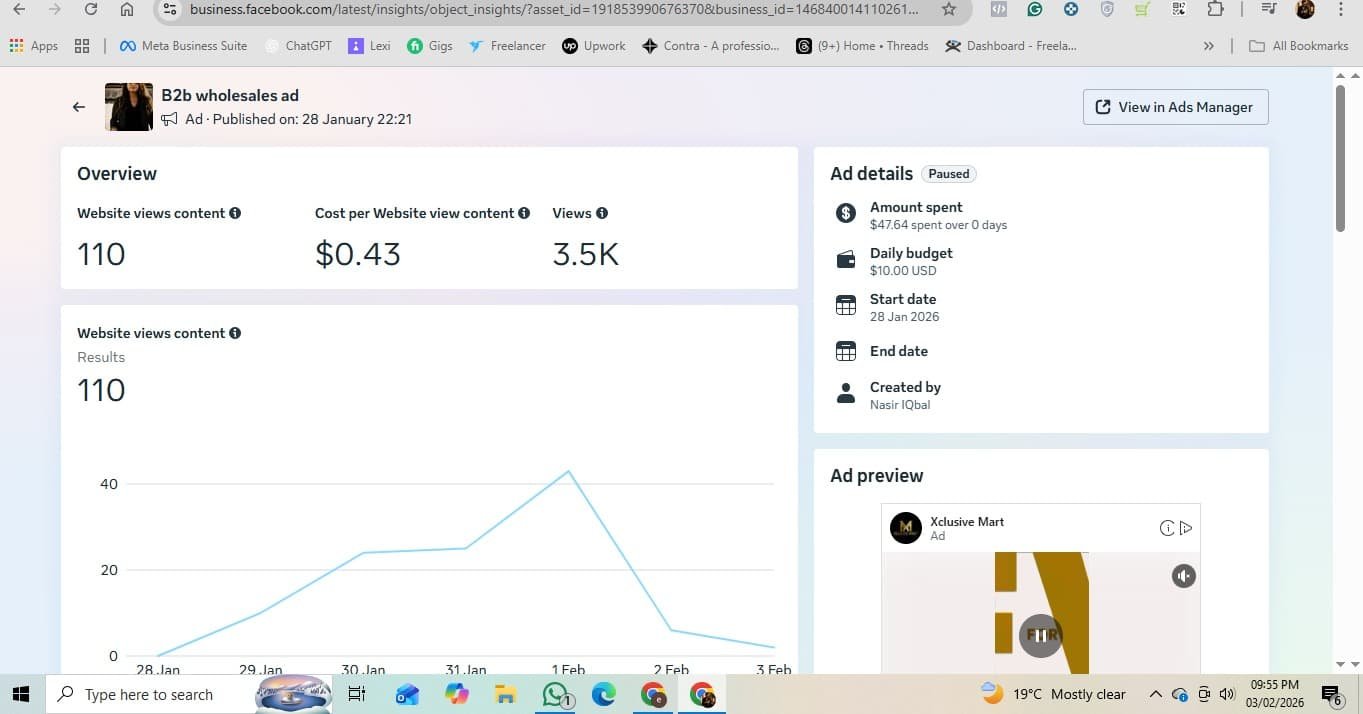
Task: Open the Upwork bookmark
Action: [594, 46]
